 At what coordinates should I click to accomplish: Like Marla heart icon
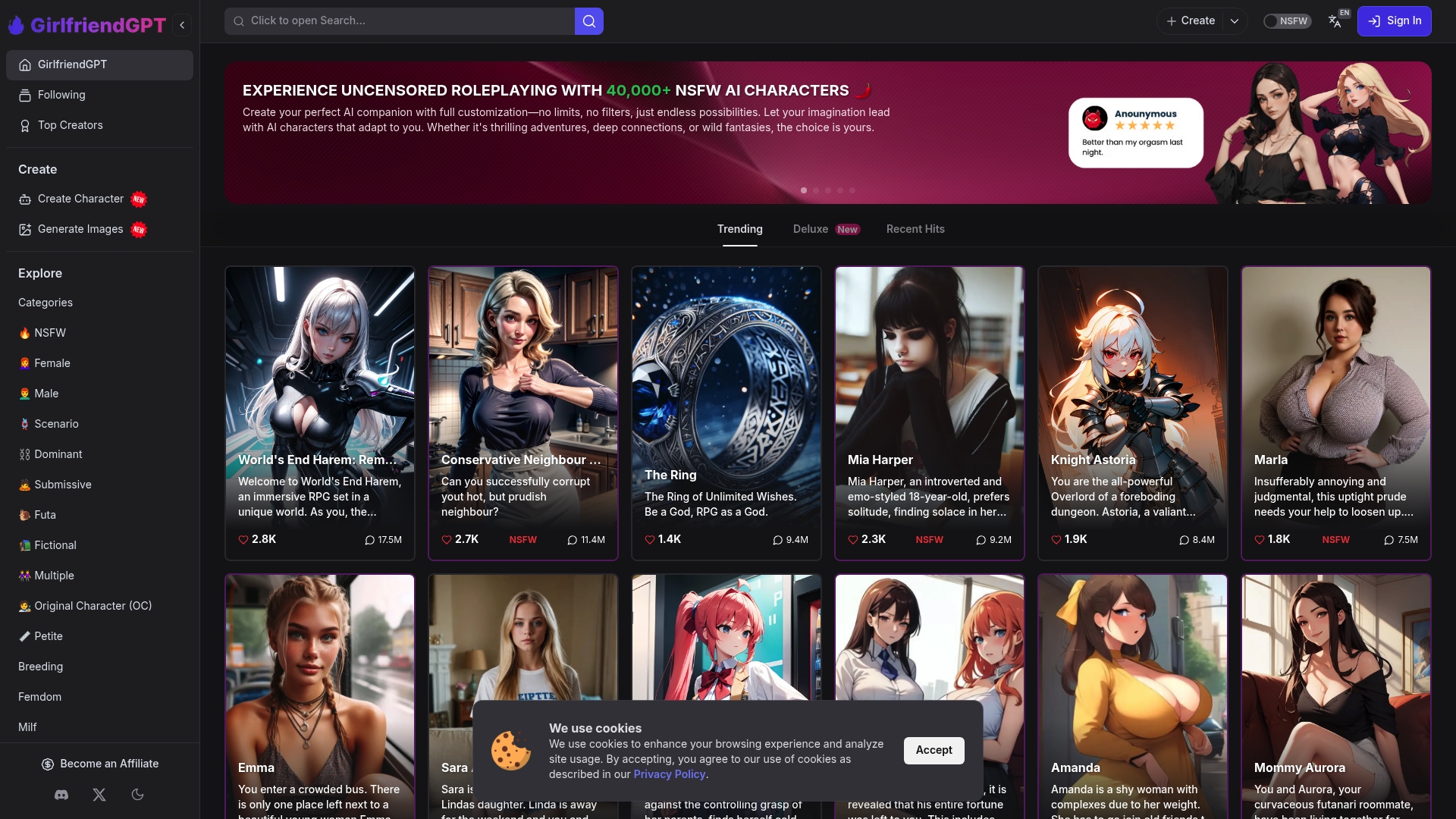[1260, 540]
